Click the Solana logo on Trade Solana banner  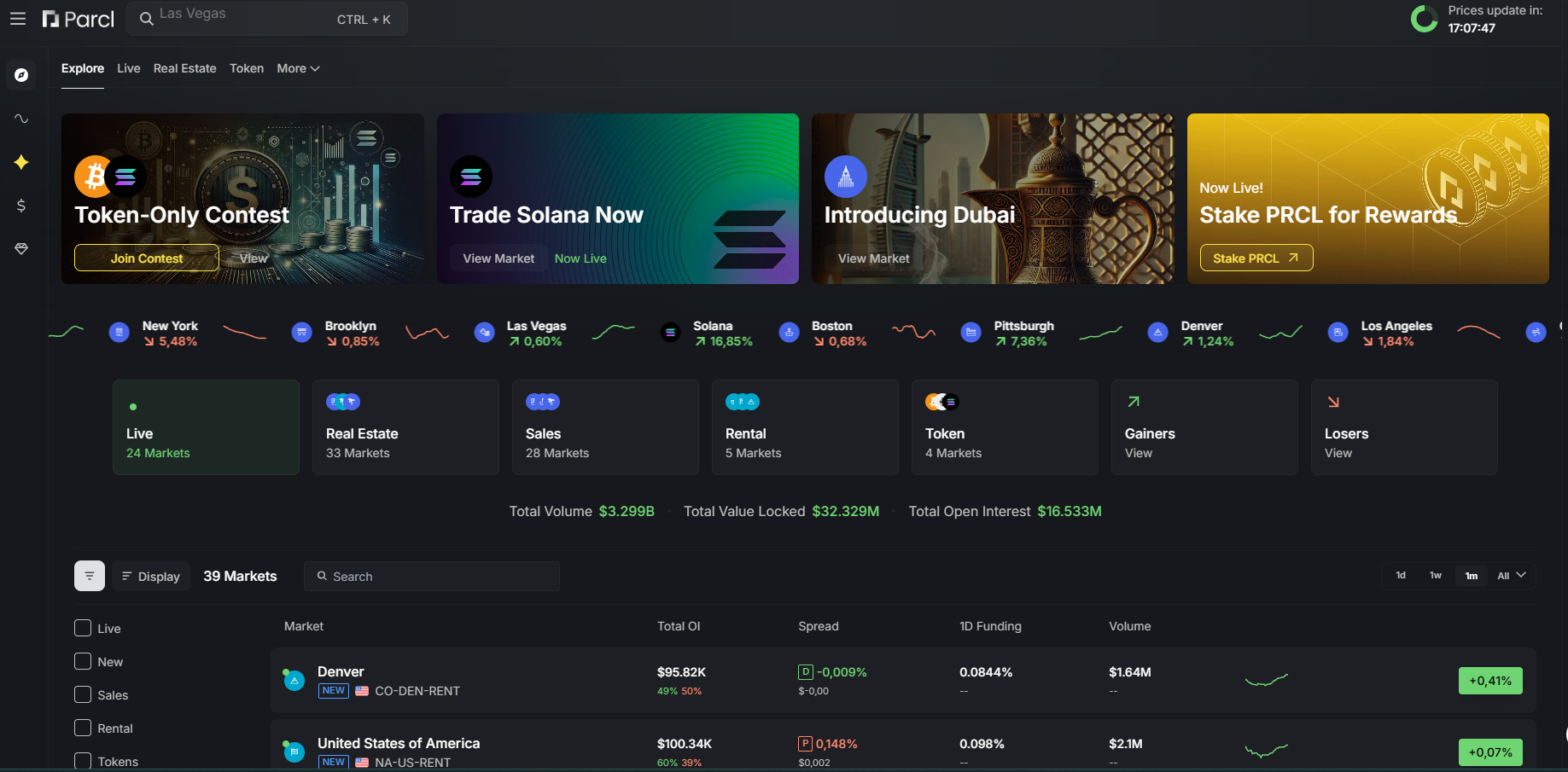pyautogui.click(x=471, y=177)
